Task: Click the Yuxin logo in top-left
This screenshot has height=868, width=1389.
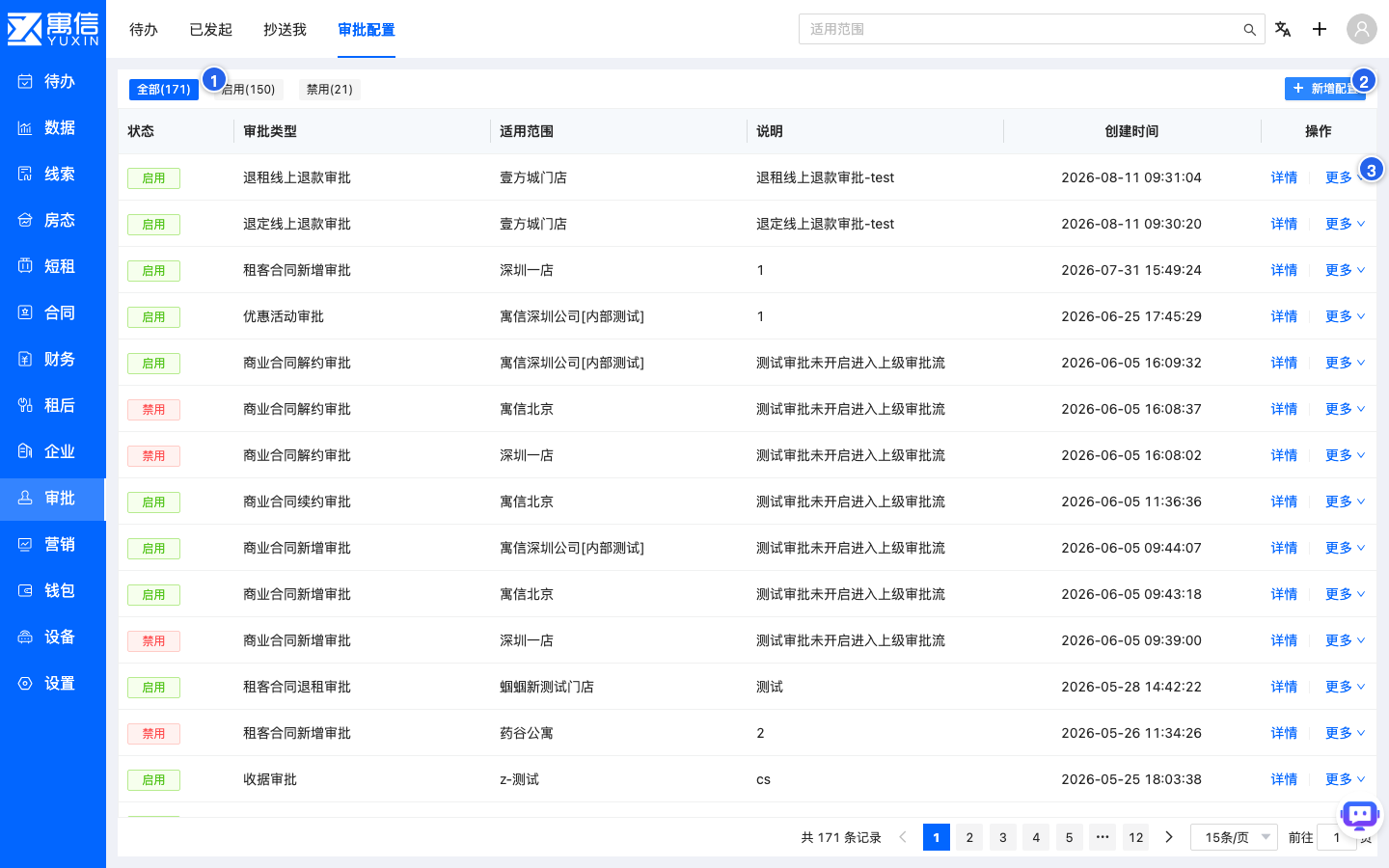Action: 53,29
